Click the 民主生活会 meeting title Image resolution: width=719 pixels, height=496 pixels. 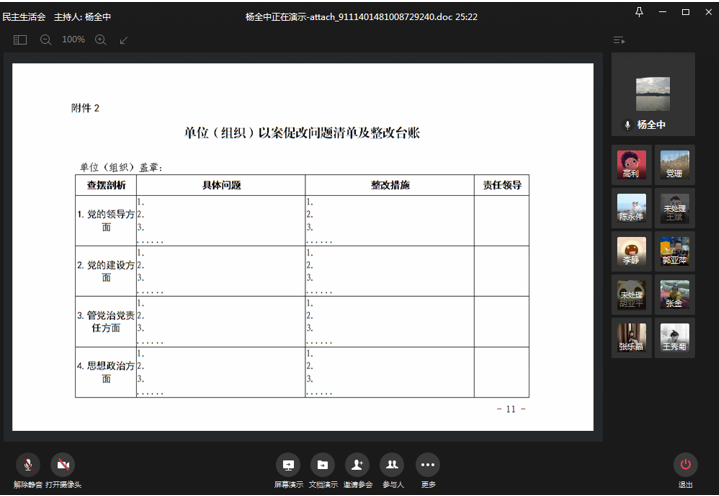(x=24, y=17)
